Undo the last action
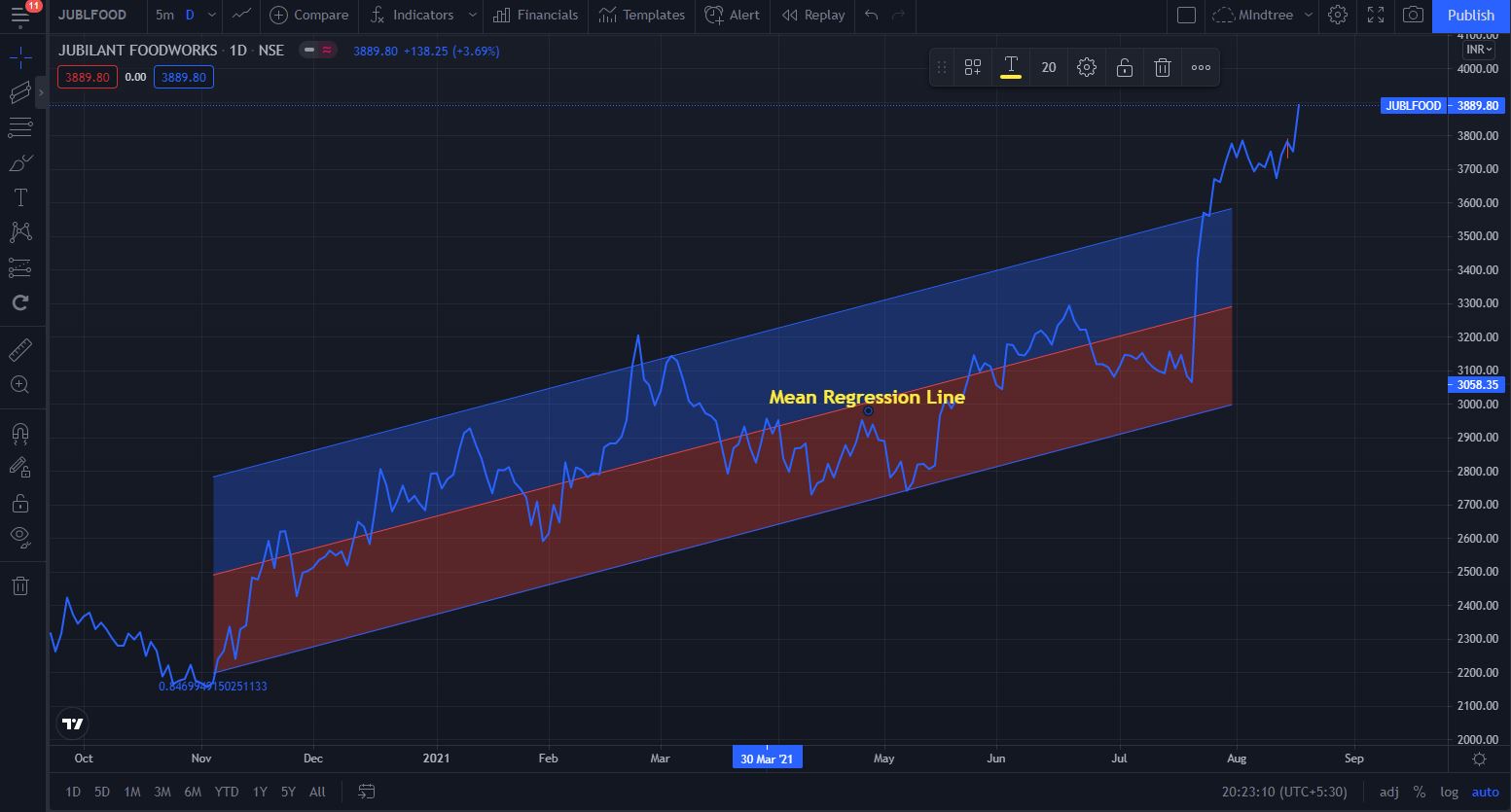This screenshot has width=1511, height=812. 871,15
